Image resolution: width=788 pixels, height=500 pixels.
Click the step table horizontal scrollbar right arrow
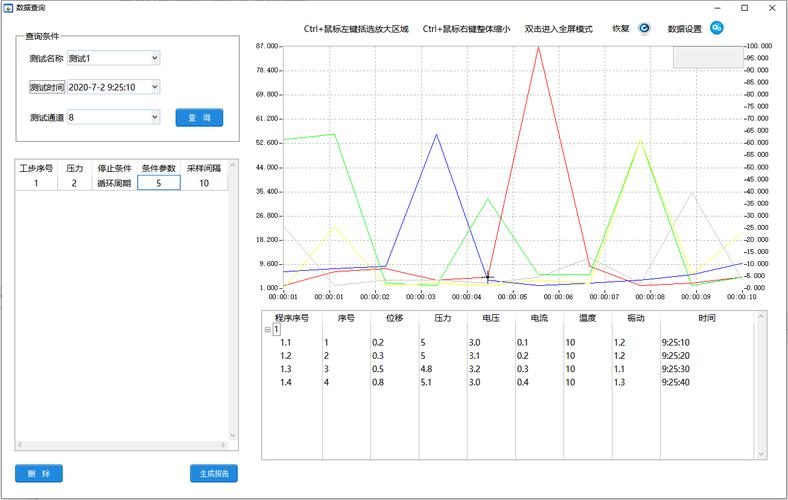click(x=223, y=445)
